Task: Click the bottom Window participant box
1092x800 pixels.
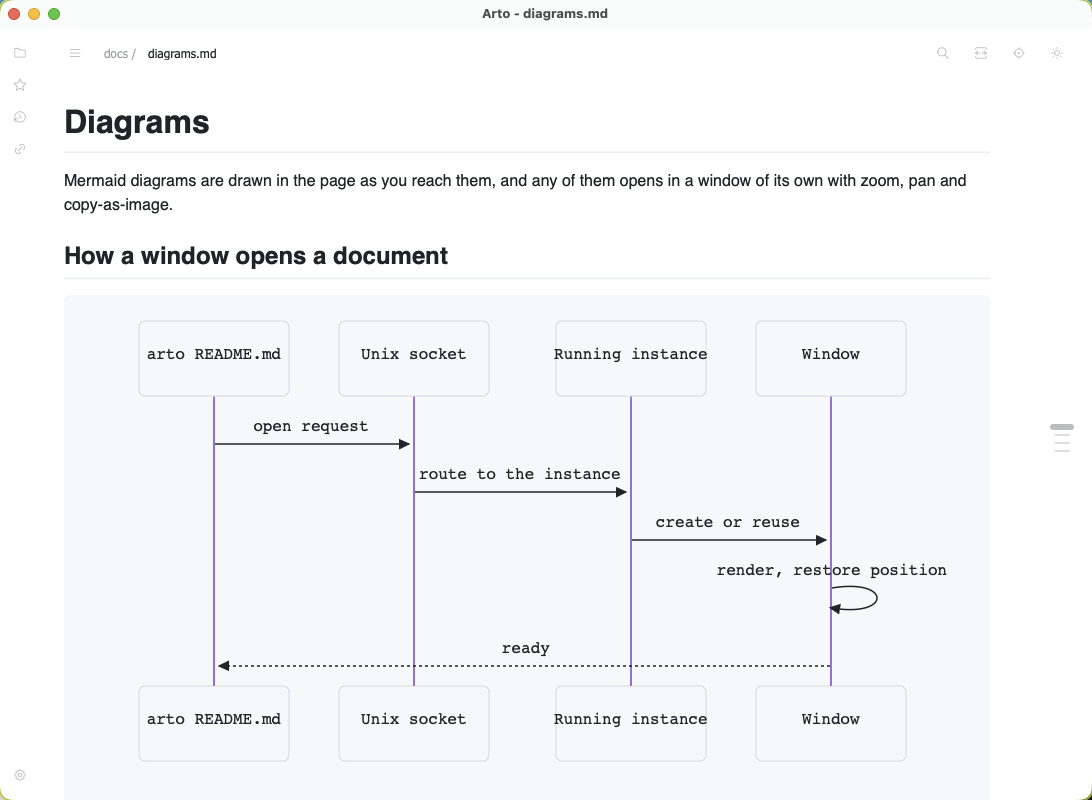Action: (831, 723)
